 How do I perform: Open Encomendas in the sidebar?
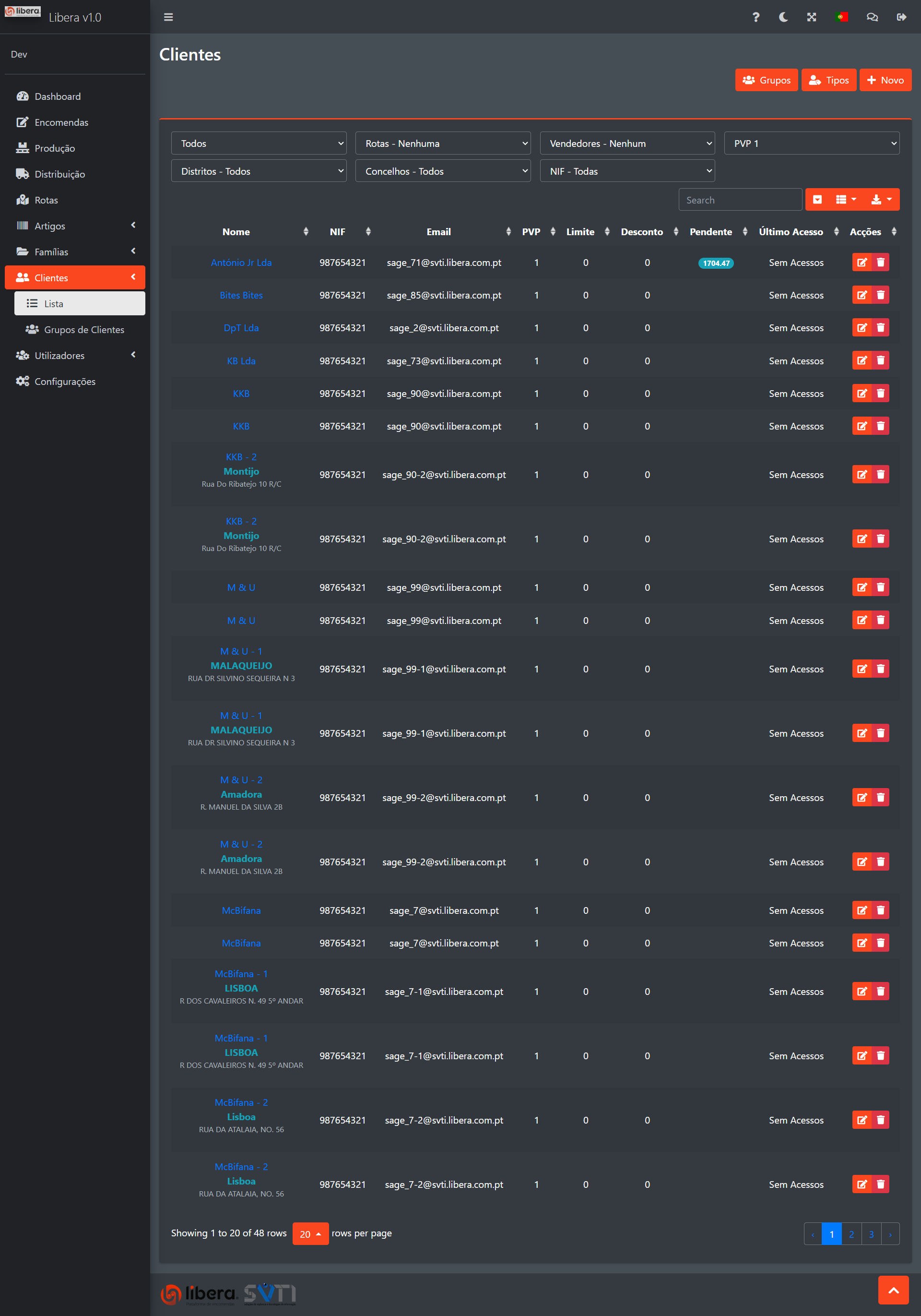61,122
